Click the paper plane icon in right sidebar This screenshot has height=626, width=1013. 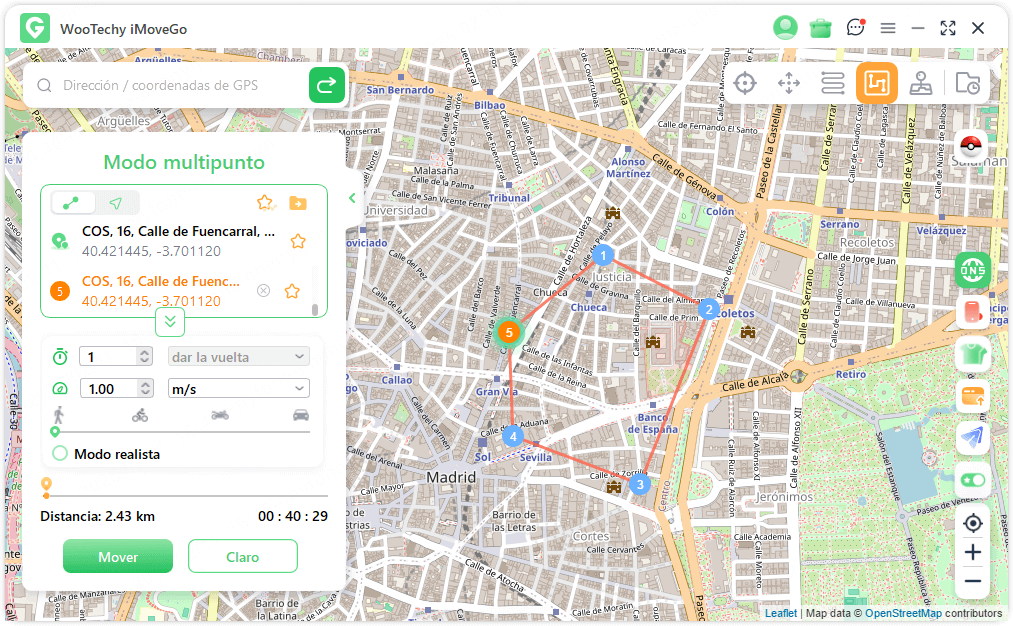[971, 438]
